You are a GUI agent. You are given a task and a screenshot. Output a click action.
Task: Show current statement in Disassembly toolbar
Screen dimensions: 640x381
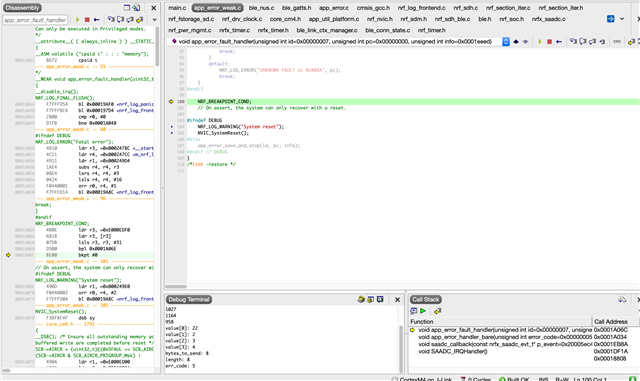point(140,19)
